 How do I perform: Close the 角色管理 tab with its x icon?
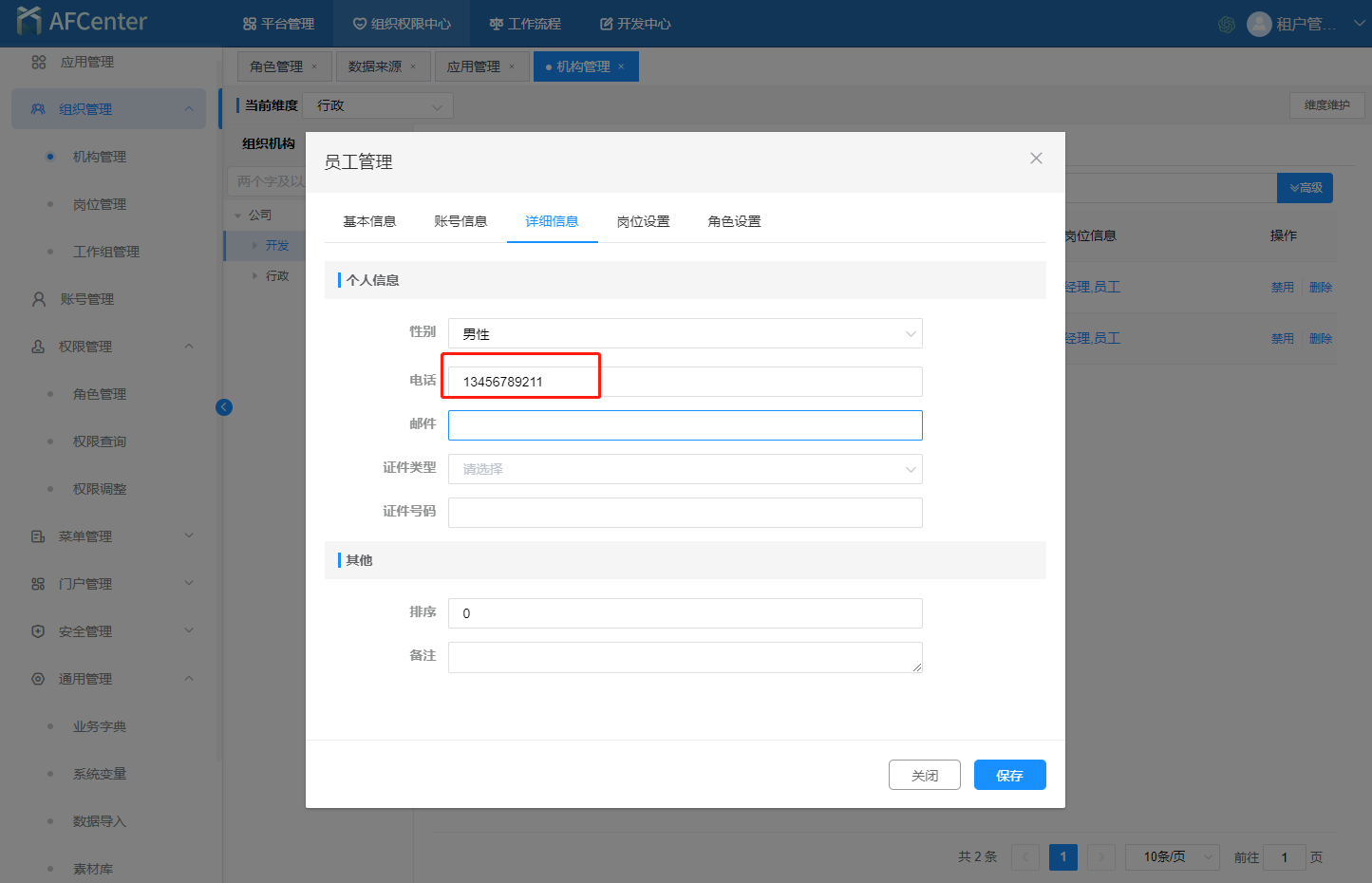click(x=314, y=66)
